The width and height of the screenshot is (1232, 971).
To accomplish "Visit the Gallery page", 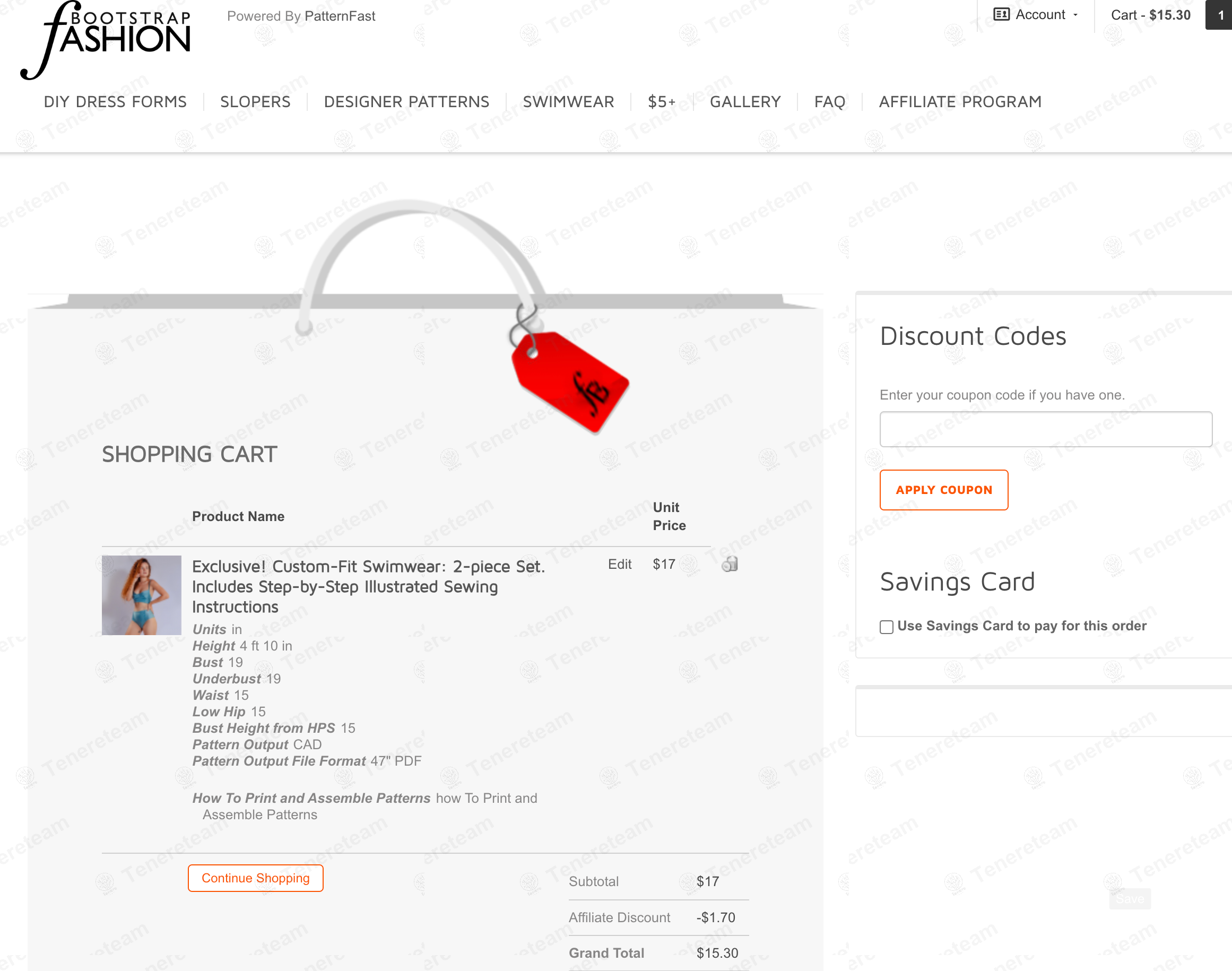I will coord(745,102).
